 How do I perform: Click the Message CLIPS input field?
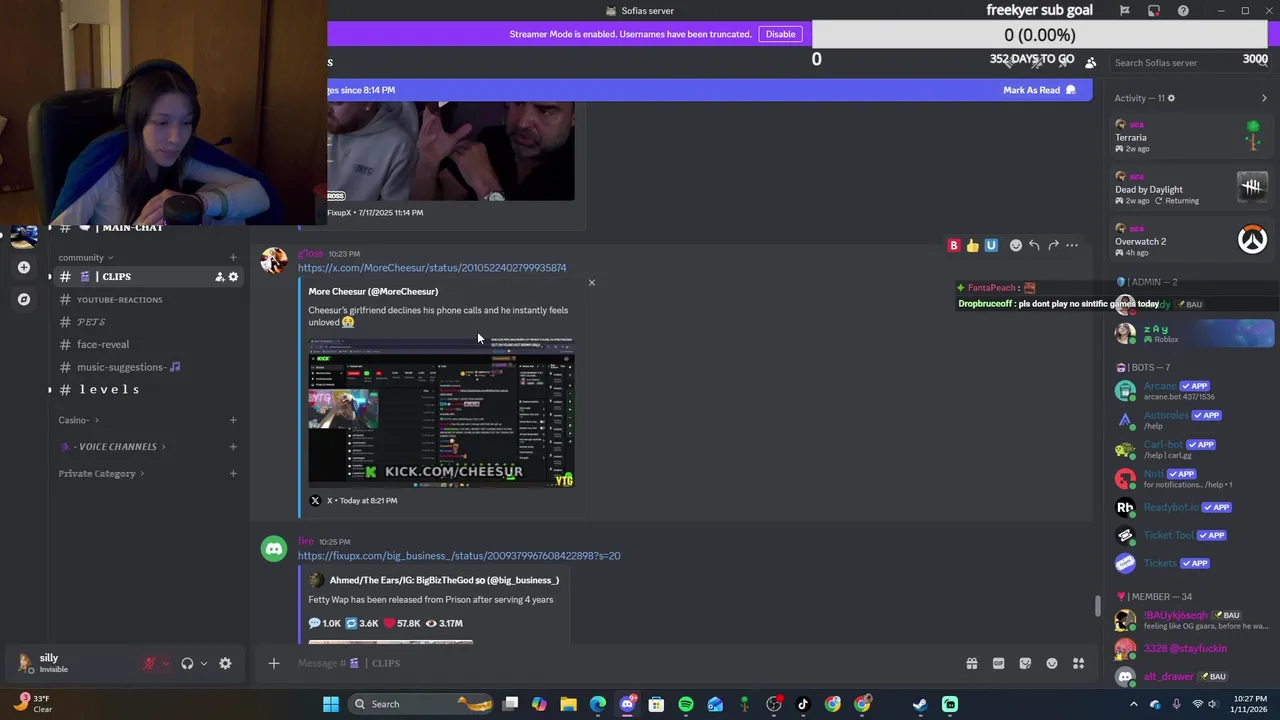[x=620, y=663]
